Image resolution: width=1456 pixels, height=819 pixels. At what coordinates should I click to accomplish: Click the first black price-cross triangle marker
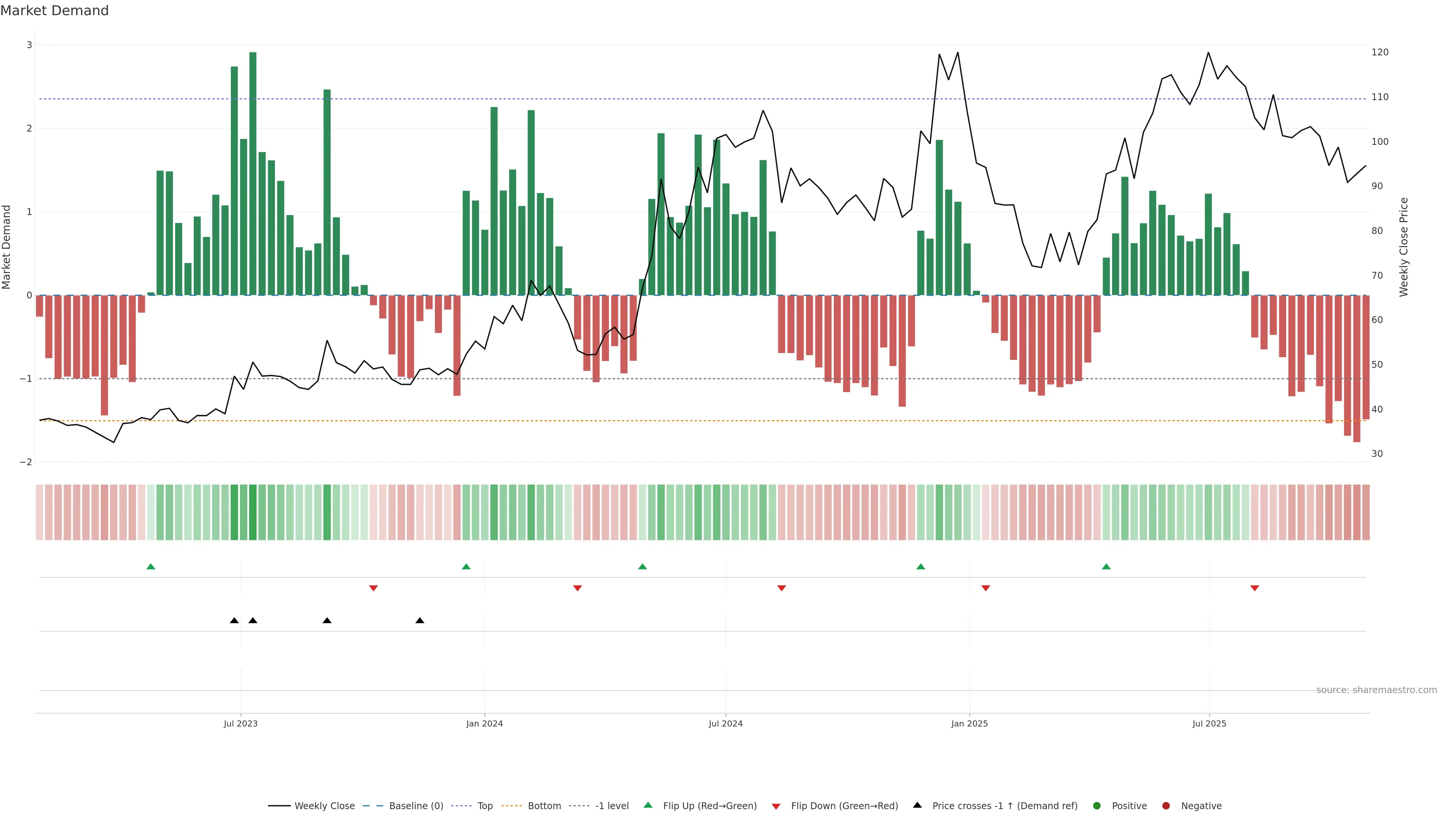click(x=235, y=621)
